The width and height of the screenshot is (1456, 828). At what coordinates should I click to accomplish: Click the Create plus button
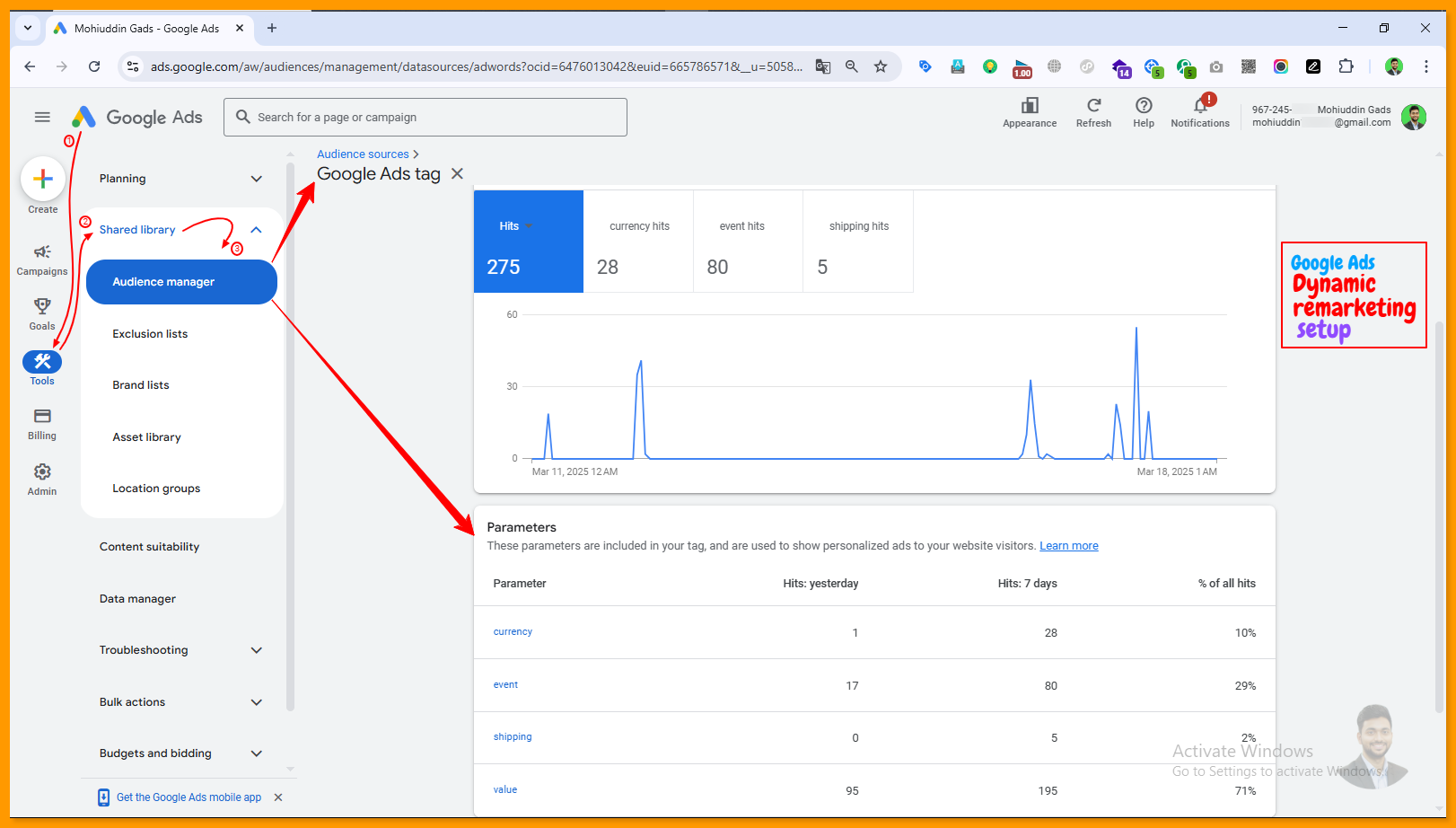click(x=43, y=180)
